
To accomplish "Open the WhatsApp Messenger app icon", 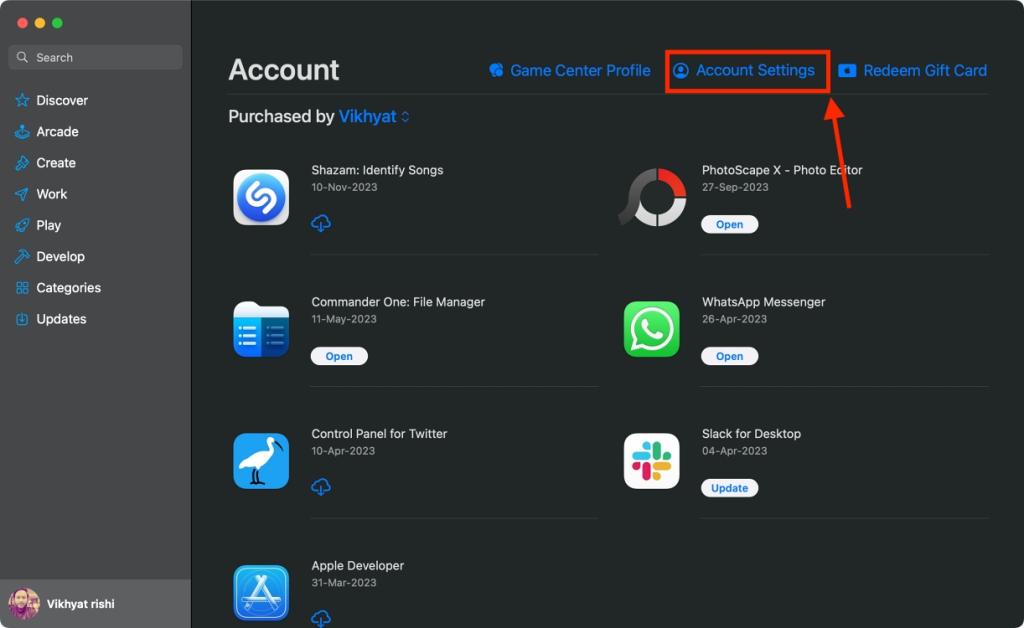I will click(652, 329).
